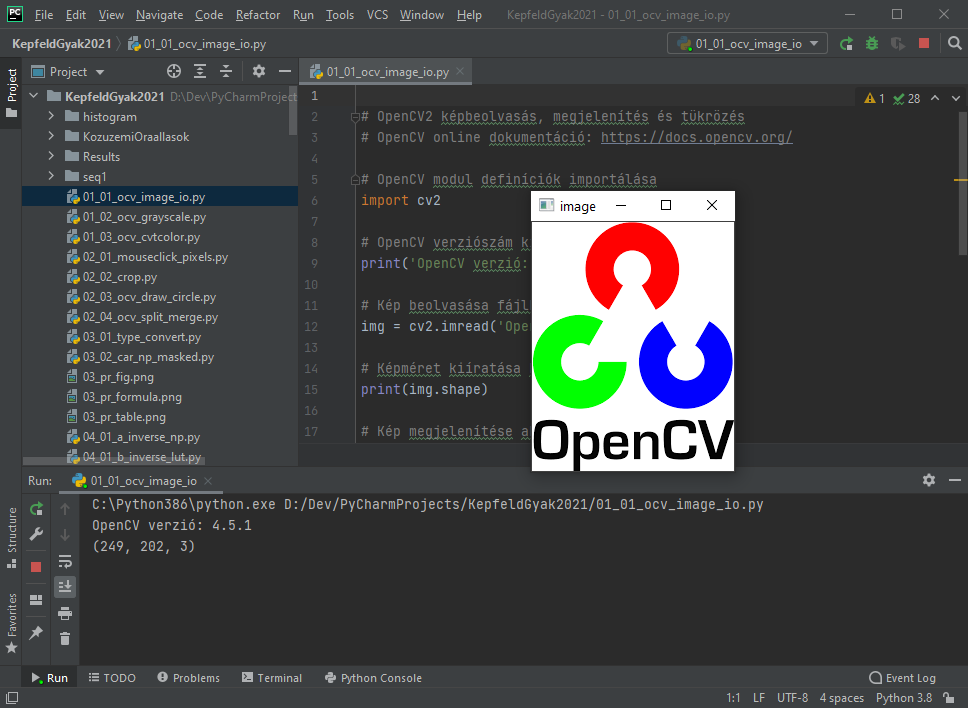Click the down arrow in the Run panel stack trace
The height and width of the screenshot is (708, 968).
65,535
